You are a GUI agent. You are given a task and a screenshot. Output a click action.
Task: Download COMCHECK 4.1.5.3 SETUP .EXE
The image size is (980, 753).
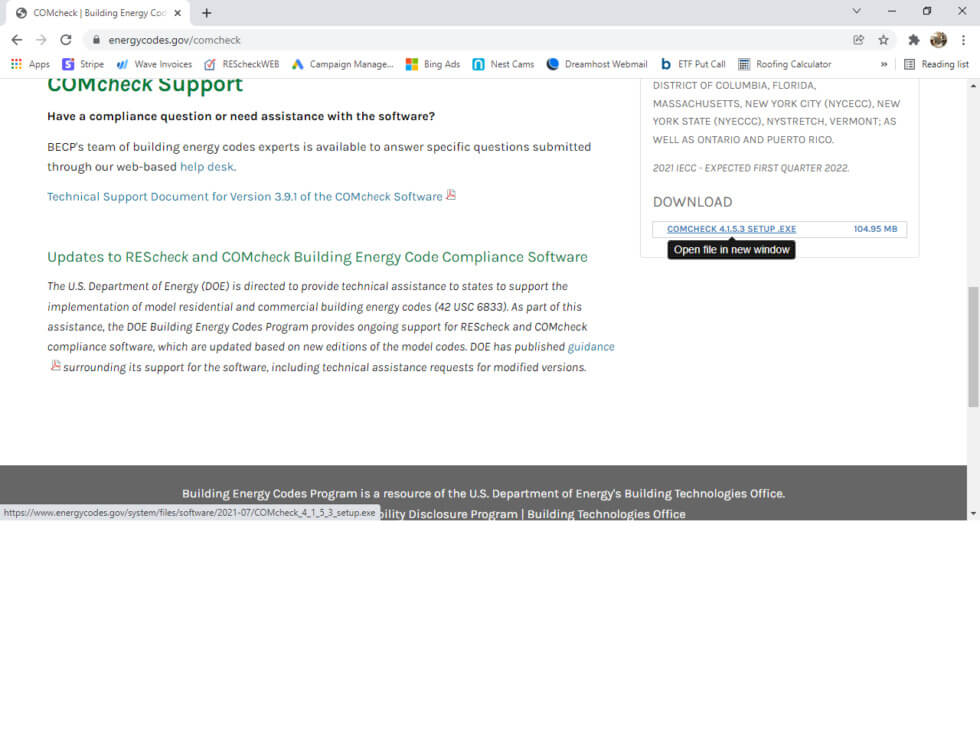coord(733,228)
